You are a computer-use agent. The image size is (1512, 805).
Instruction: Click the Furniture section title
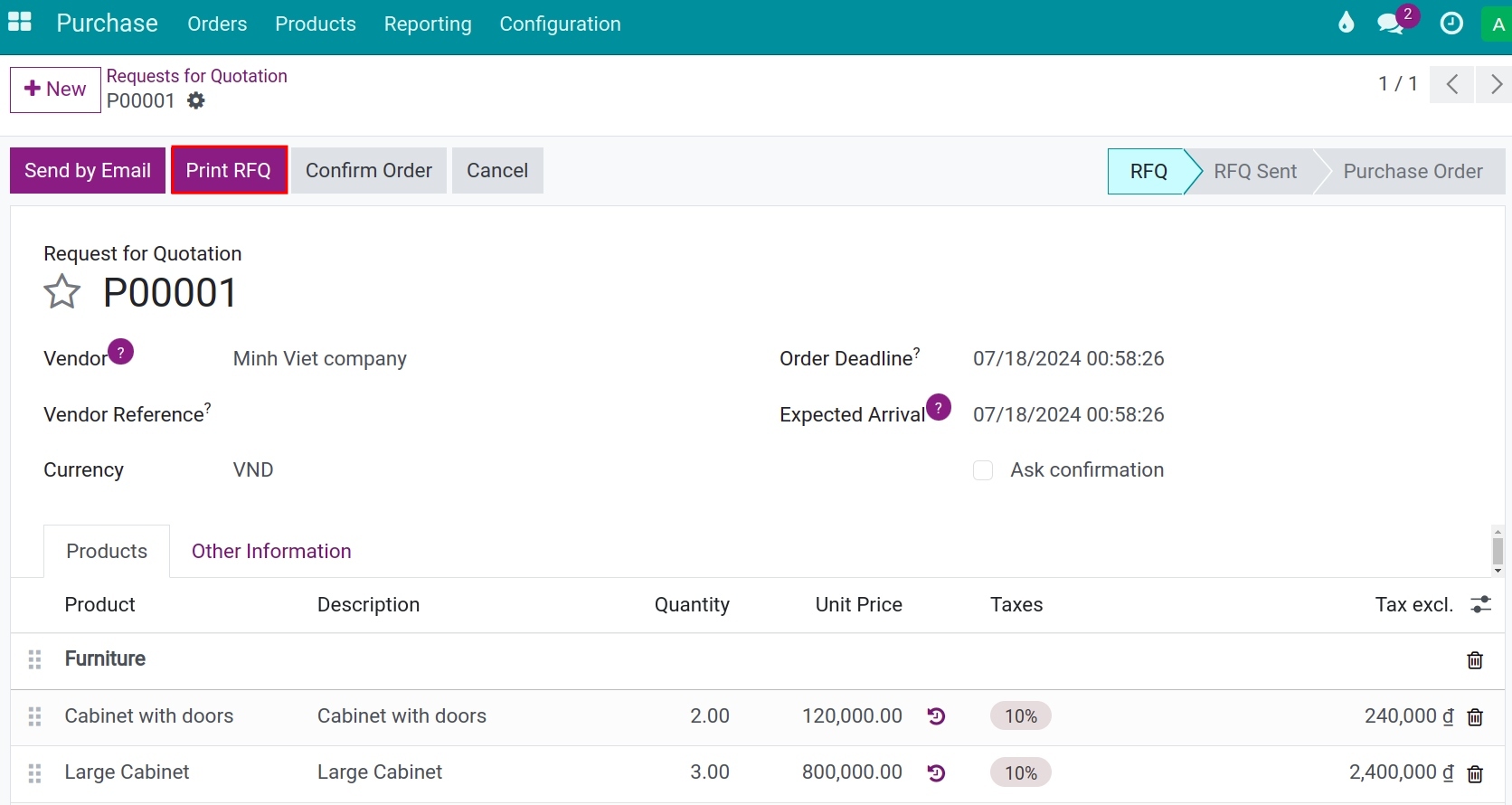[105, 658]
